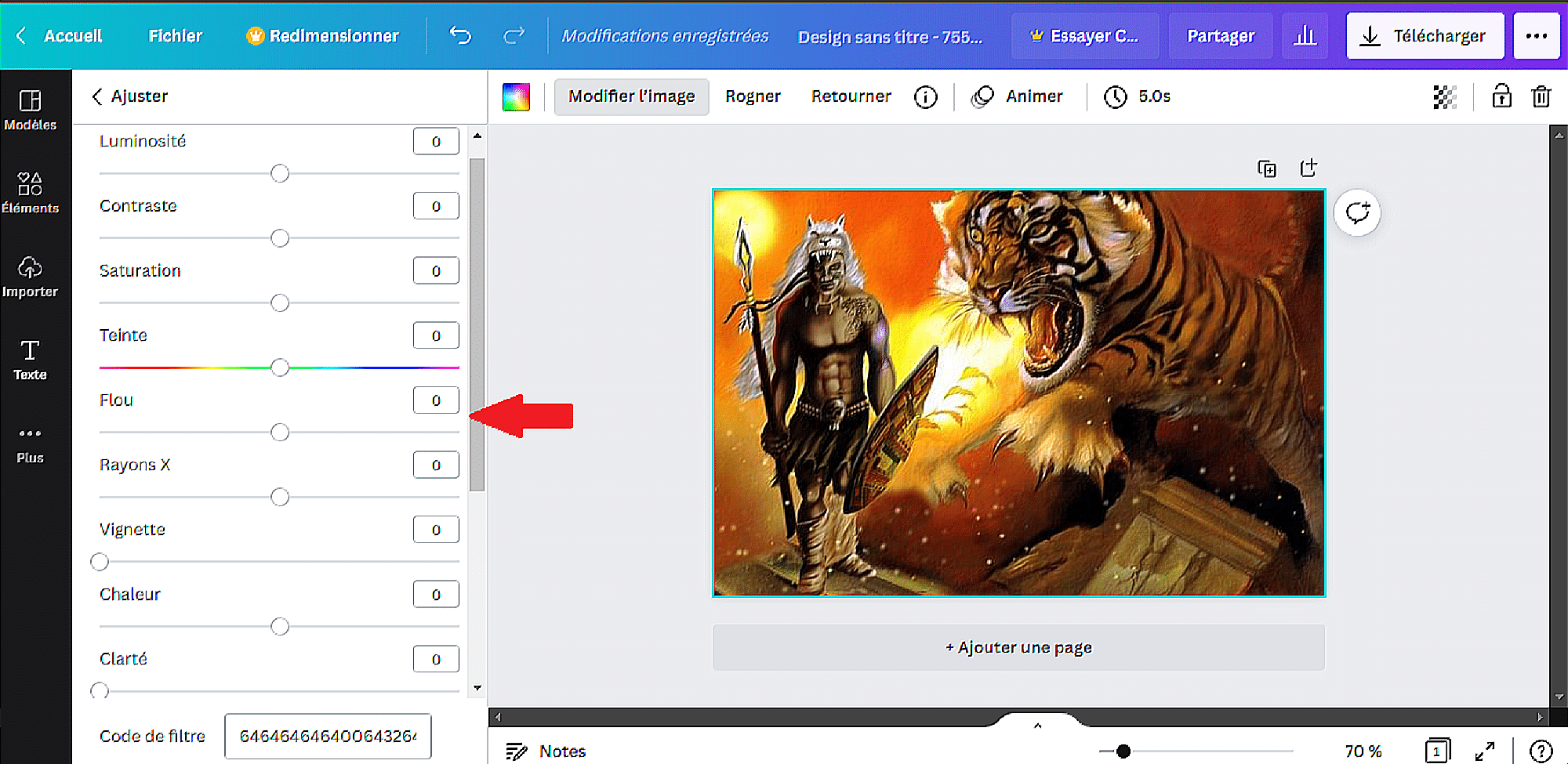
Task: Click + Ajouter une page
Action: [1018, 647]
